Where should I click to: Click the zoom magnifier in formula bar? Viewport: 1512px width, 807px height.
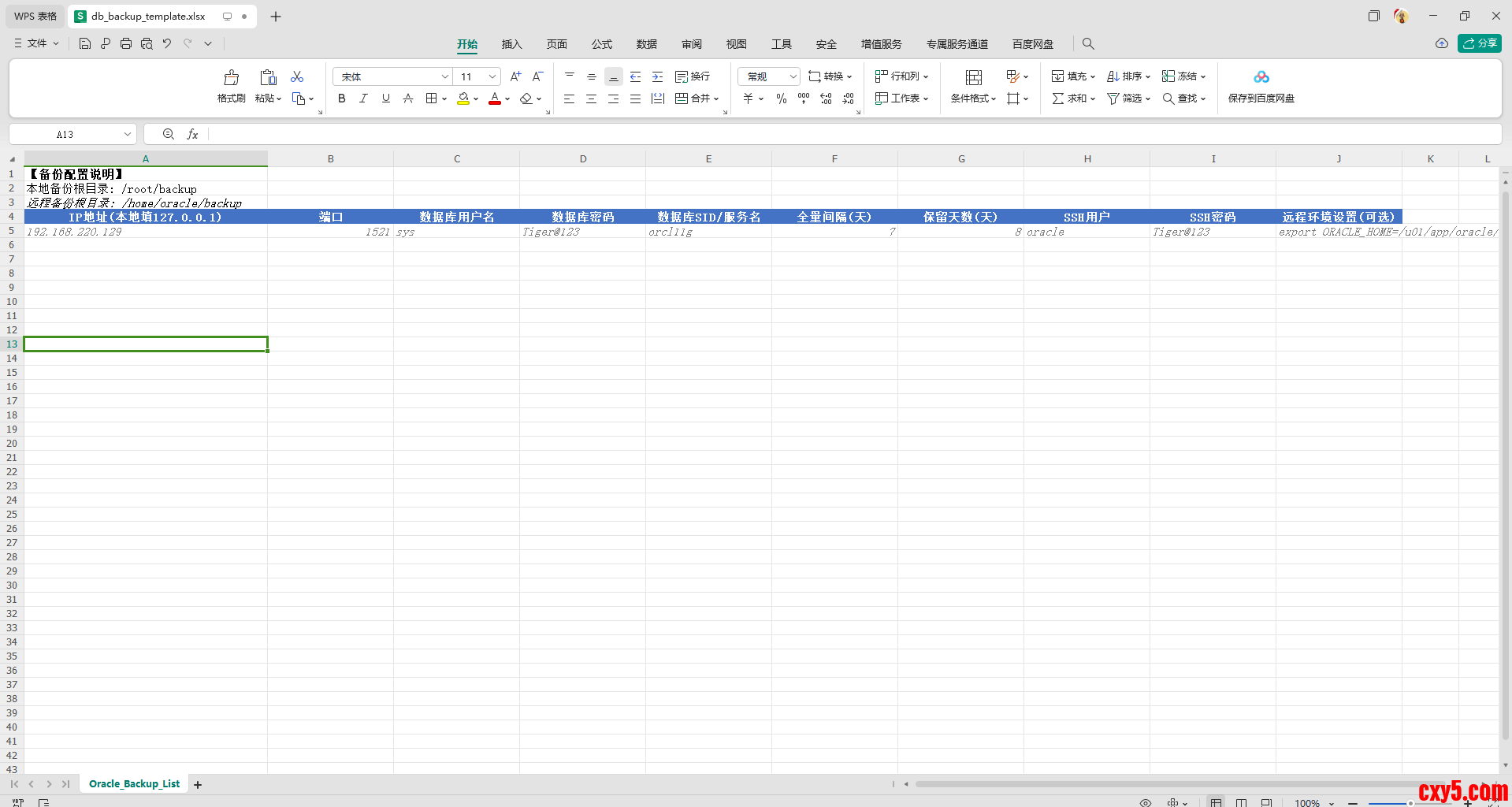[x=169, y=134]
